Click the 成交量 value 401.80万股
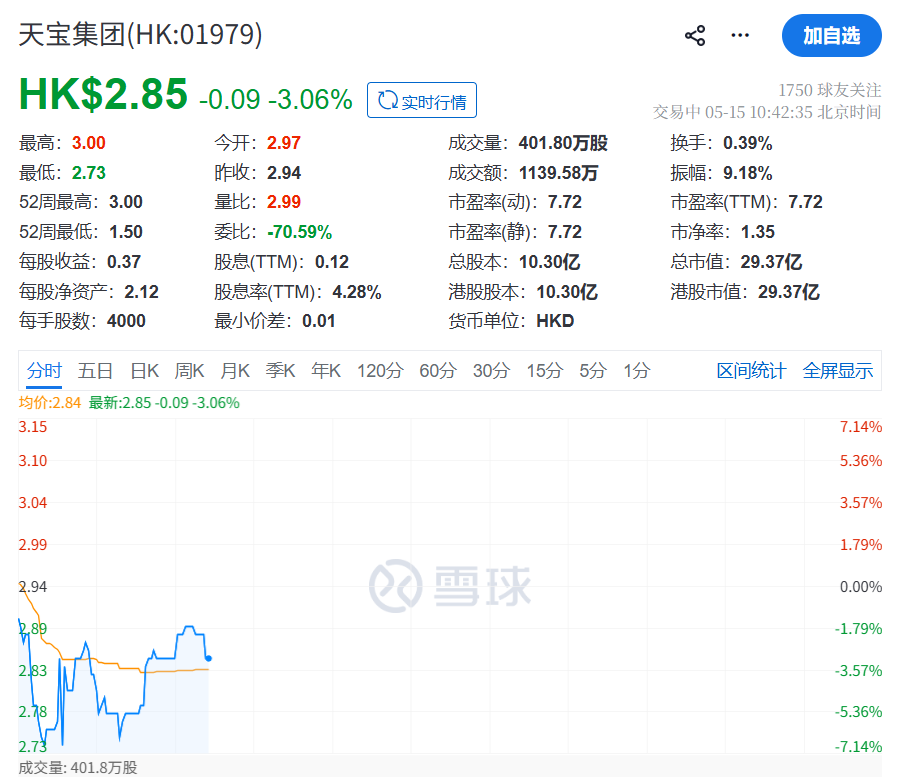Screen dimensions: 897x777 [563, 143]
